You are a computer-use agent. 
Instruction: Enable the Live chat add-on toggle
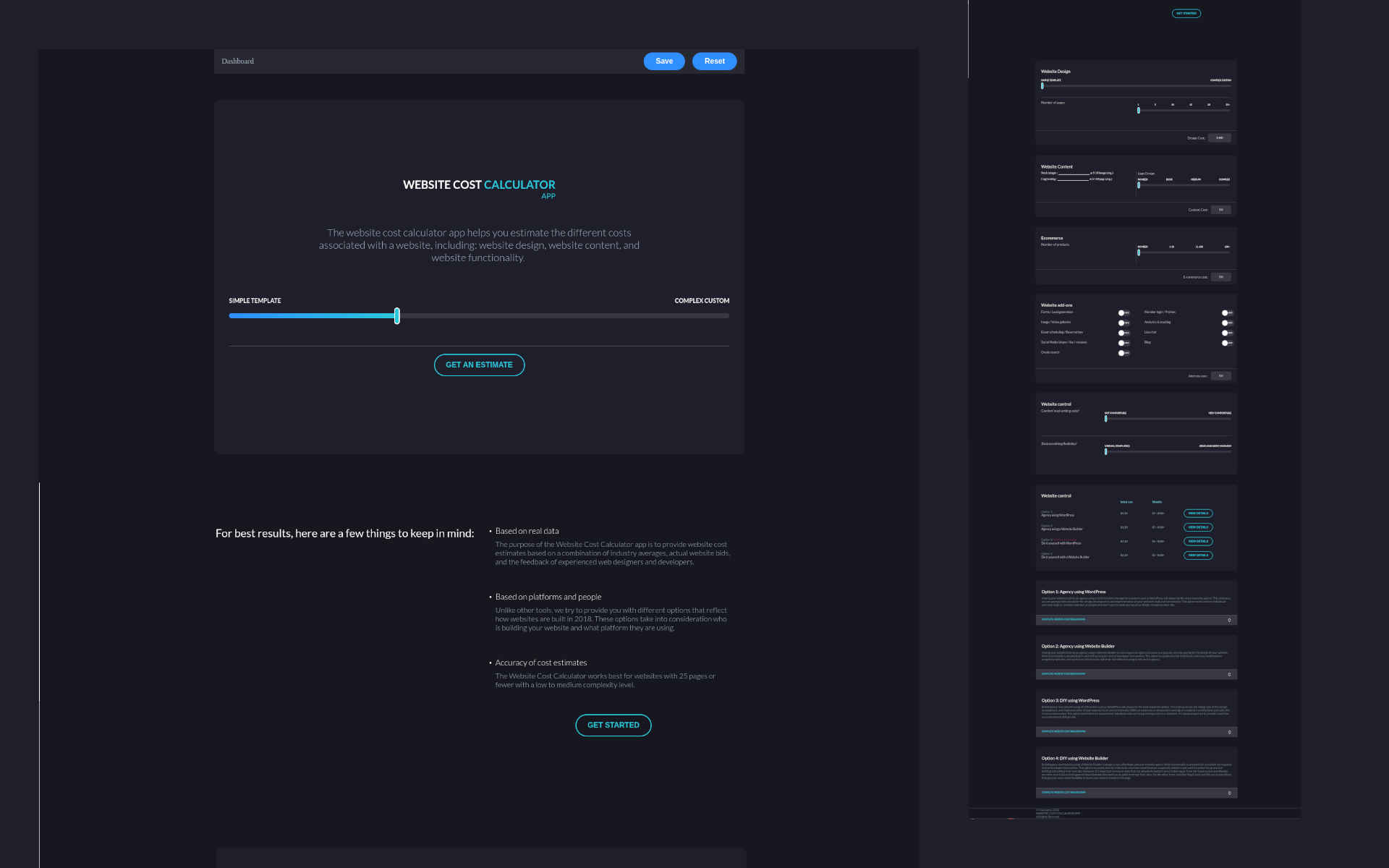(1226, 333)
